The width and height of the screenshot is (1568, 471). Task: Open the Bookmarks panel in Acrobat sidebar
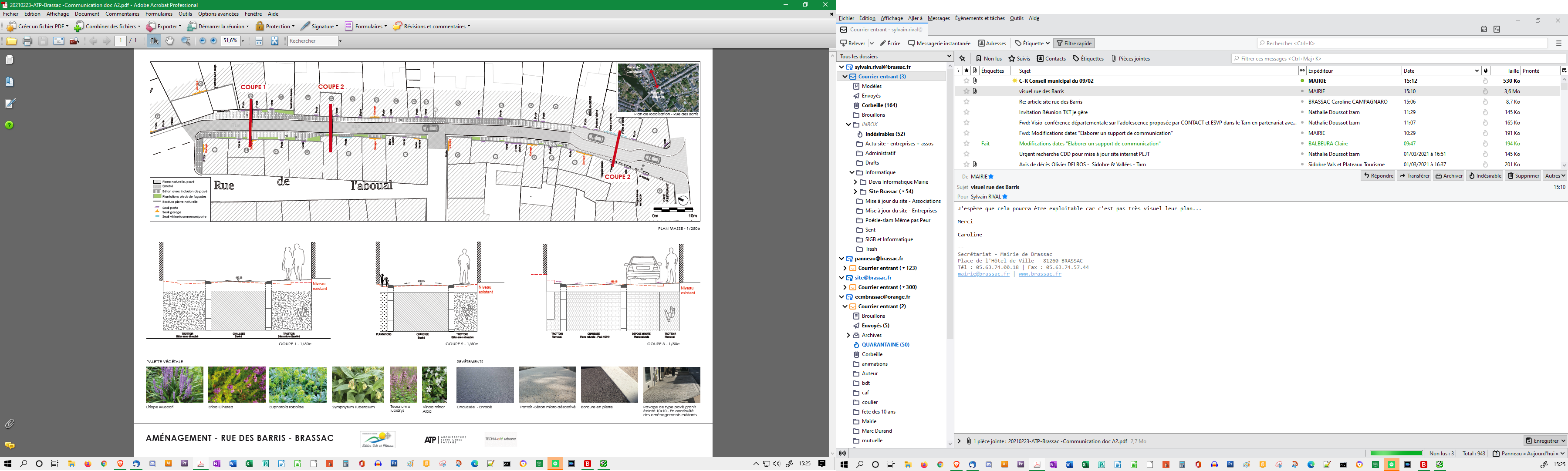click(10, 81)
